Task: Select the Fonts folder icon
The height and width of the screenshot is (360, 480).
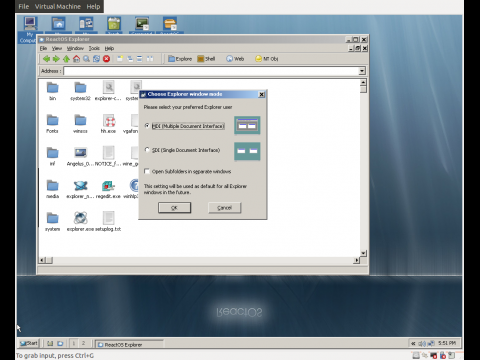Action: pos(52,120)
